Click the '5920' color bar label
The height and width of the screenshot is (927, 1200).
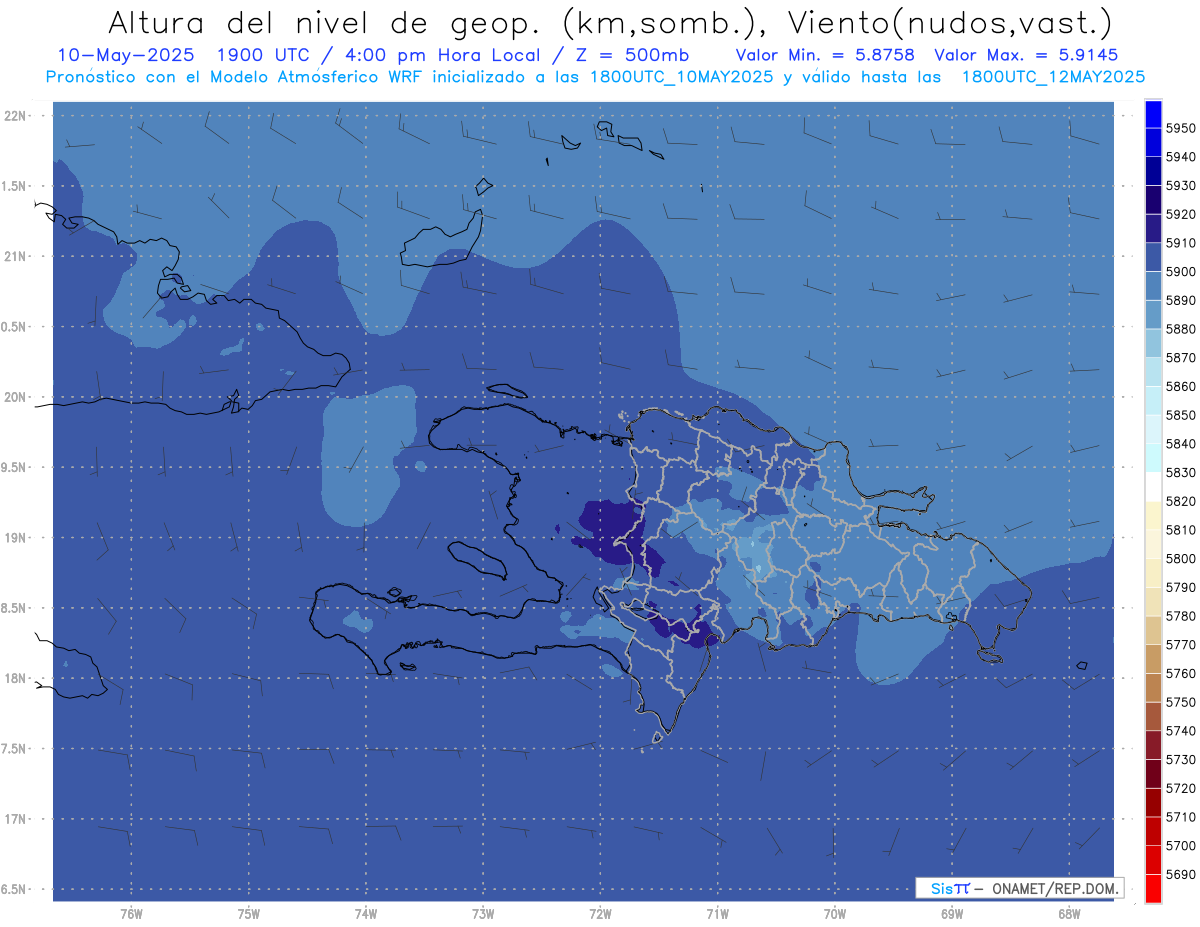click(x=1180, y=214)
